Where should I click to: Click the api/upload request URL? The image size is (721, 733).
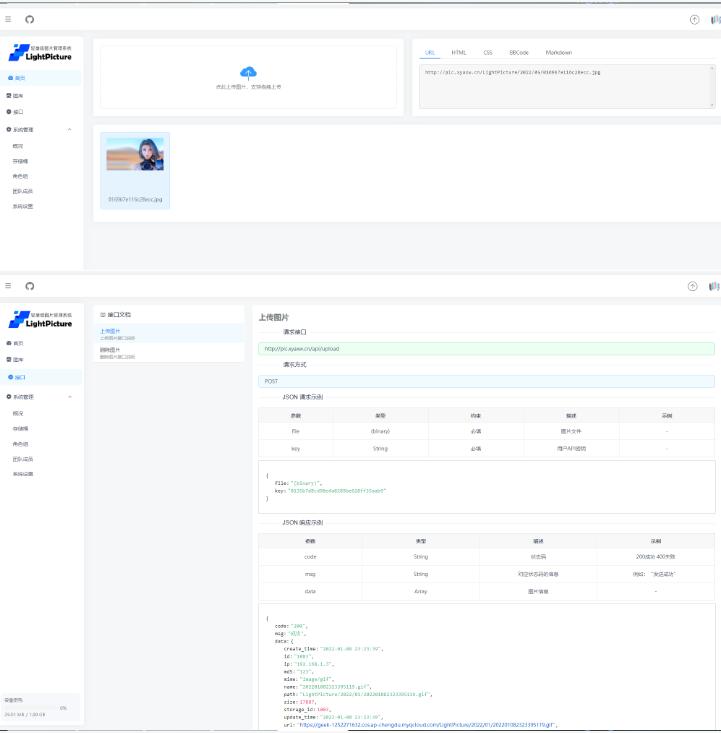pos(300,349)
